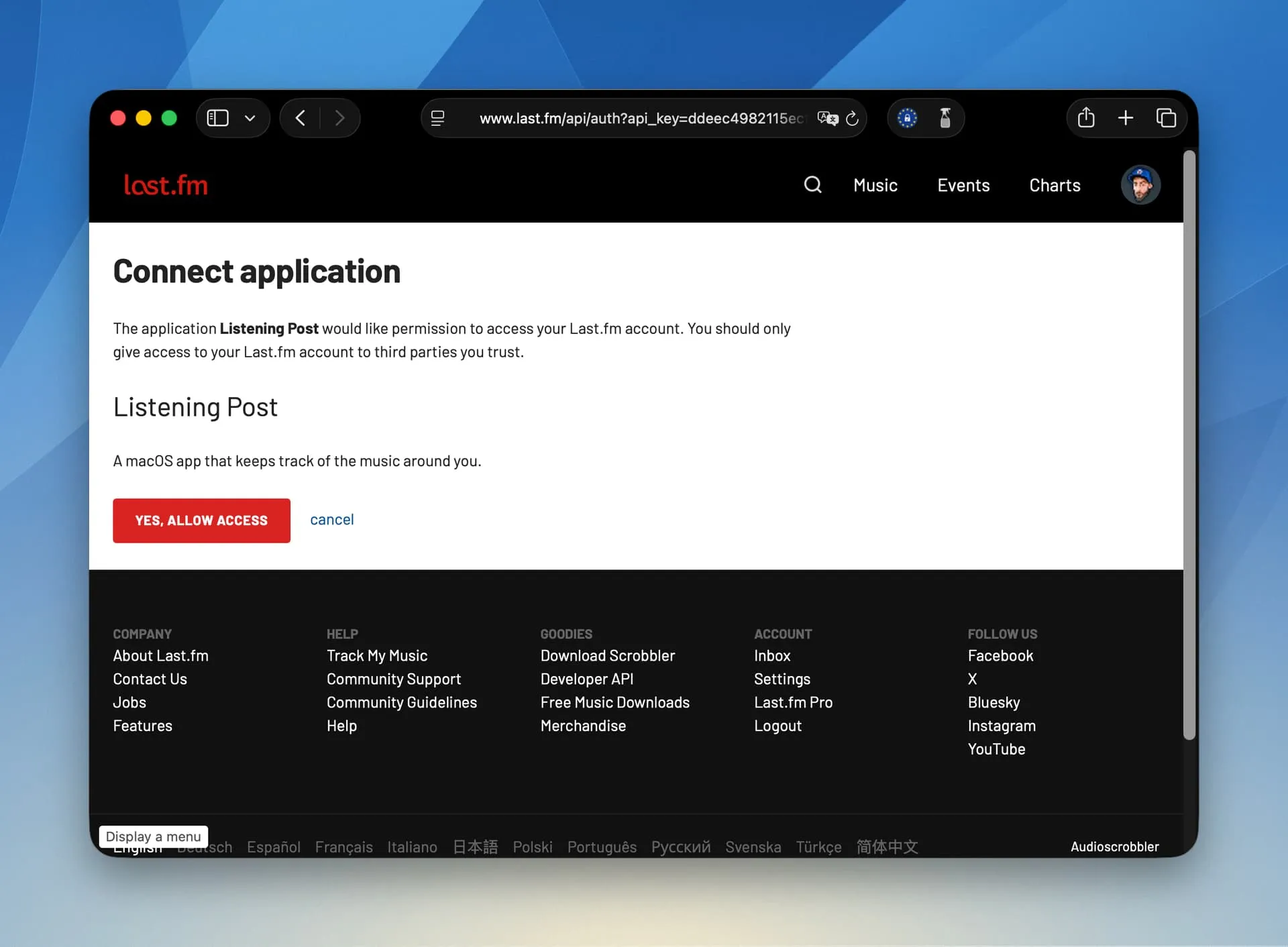Cancel the application connection
The image size is (1288, 947).
point(332,520)
